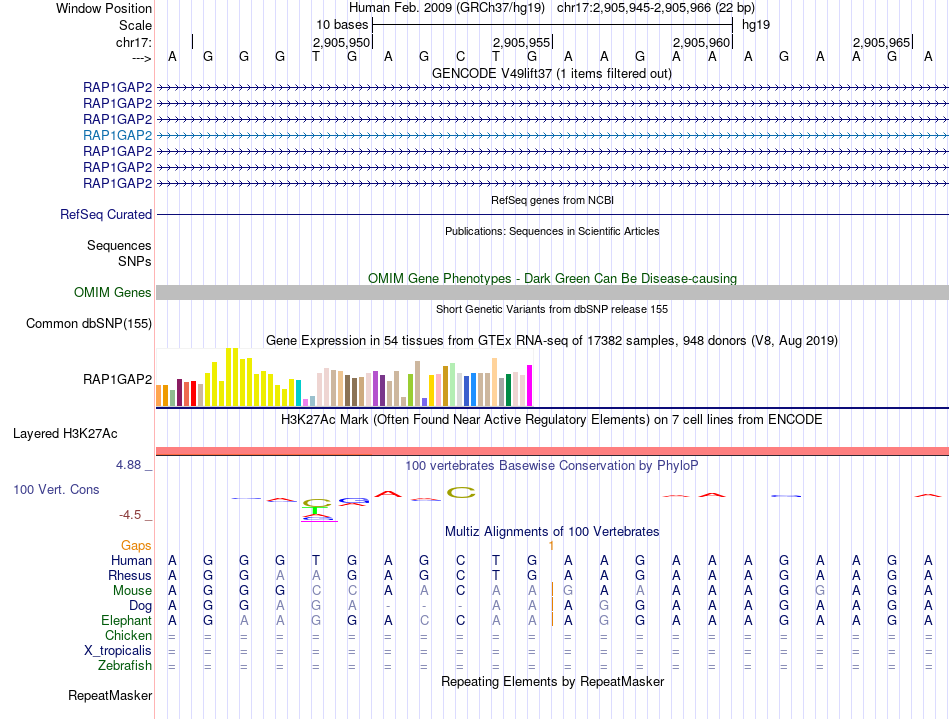Click the RepeatMasker track label

click(x=110, y=695)
